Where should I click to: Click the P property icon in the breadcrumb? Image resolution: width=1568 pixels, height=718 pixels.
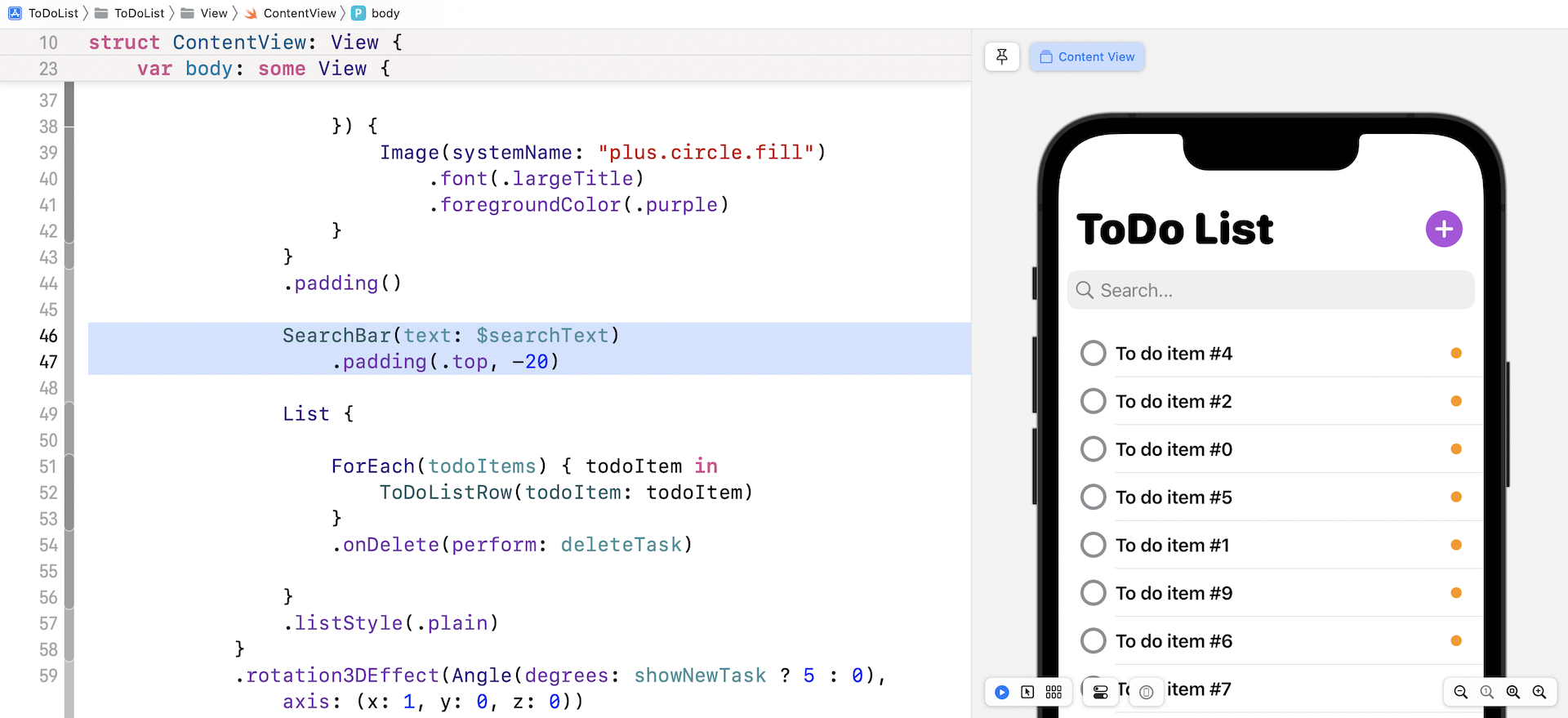pos(359,13)
